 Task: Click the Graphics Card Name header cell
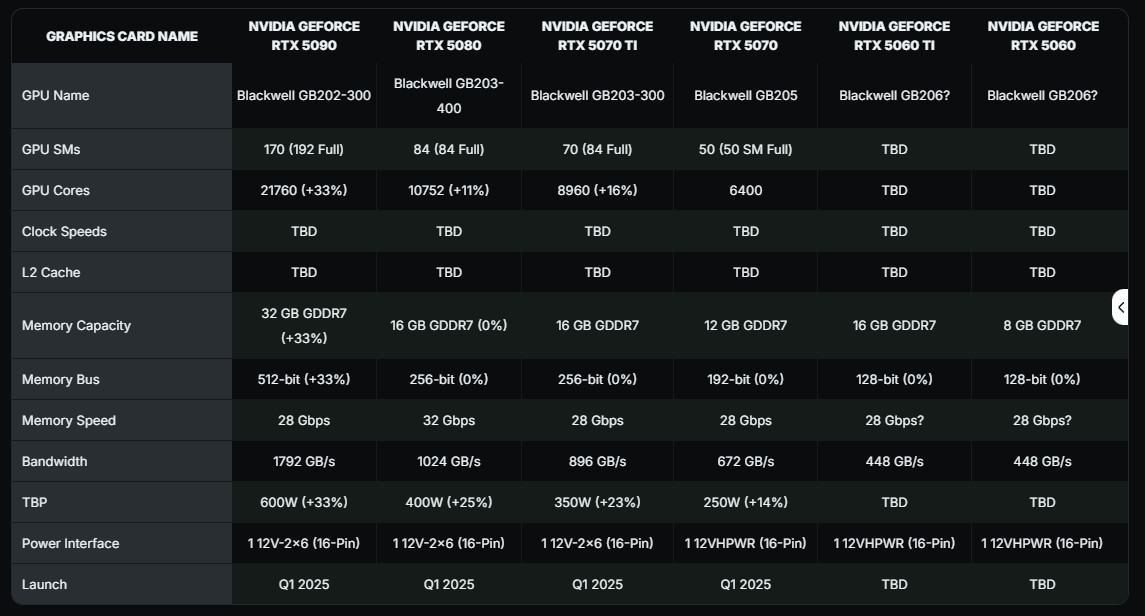(122, 36)
